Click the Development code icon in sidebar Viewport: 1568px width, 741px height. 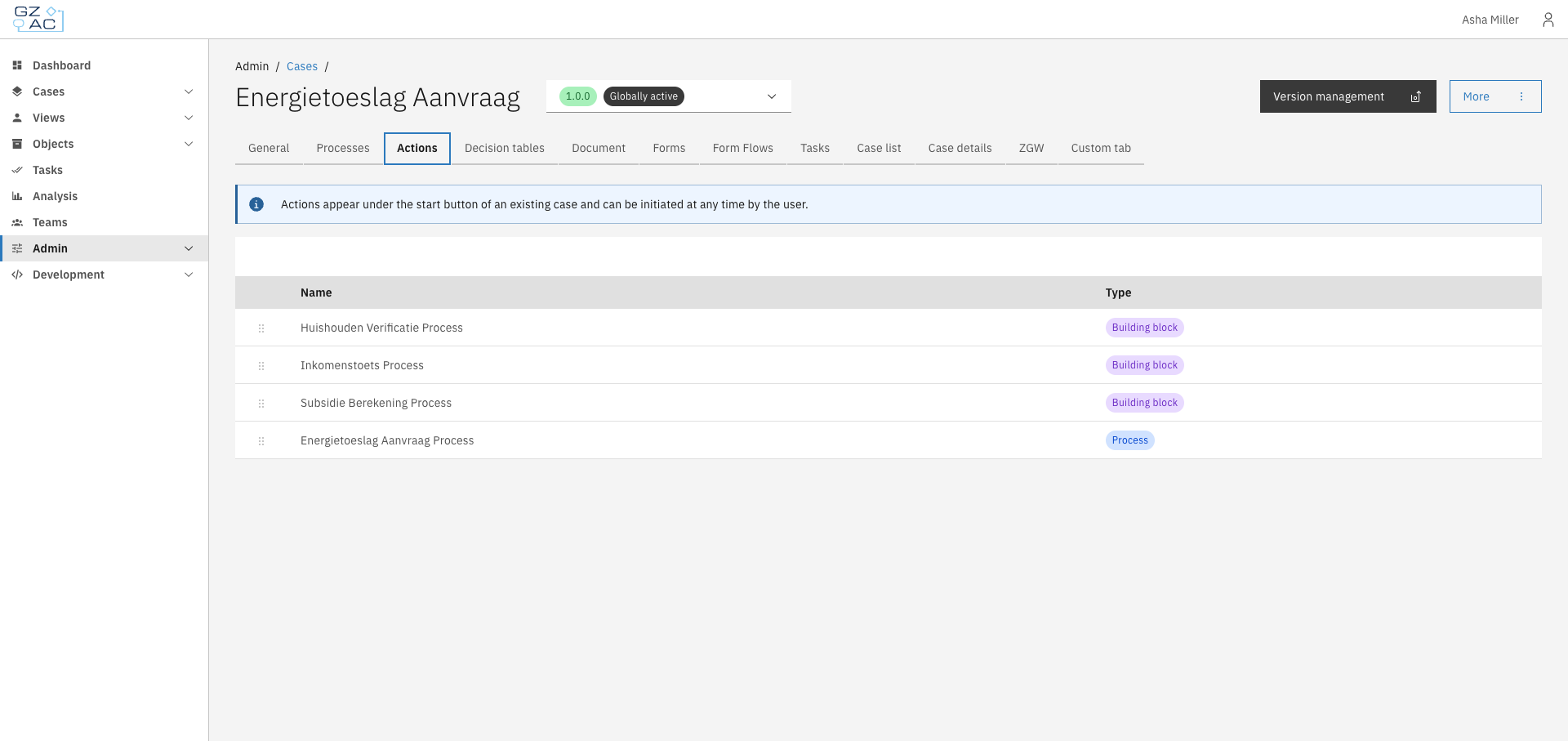click(x=17, y=275)
